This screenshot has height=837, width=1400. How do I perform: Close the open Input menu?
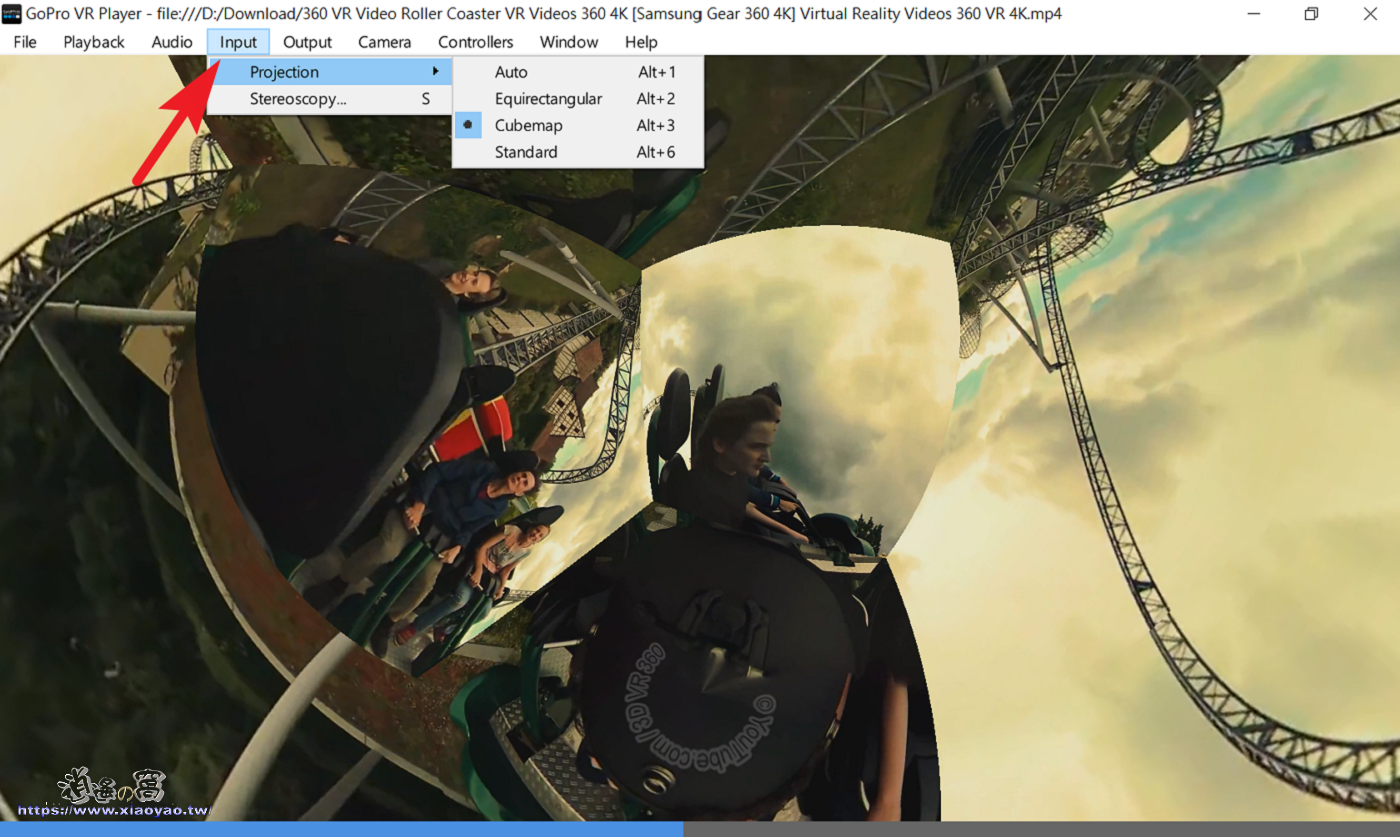[x=239, y=42]
